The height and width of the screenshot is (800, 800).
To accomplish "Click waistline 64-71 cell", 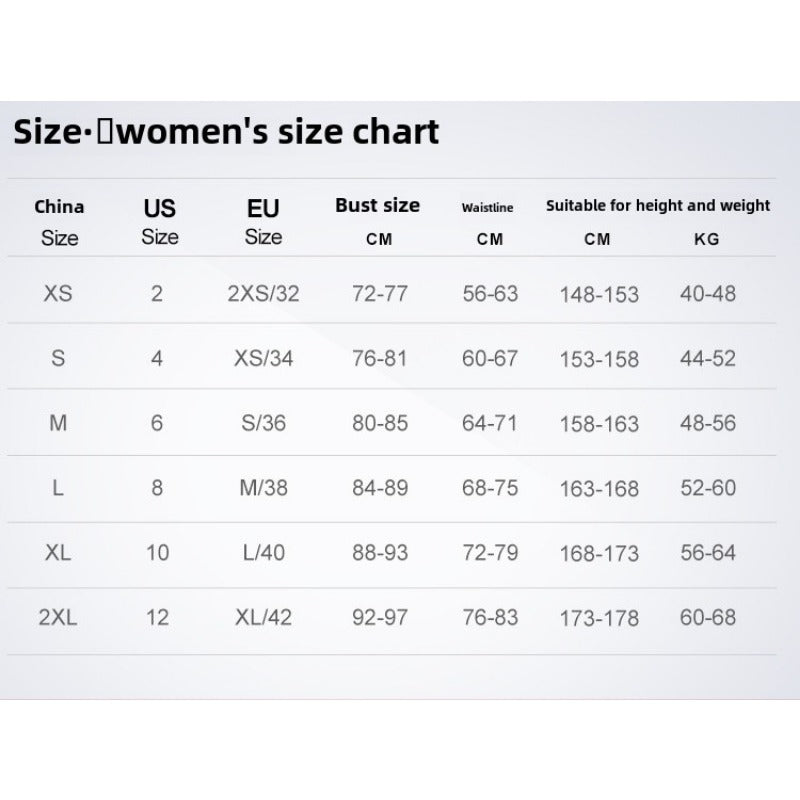I will [x=490, y=423].
